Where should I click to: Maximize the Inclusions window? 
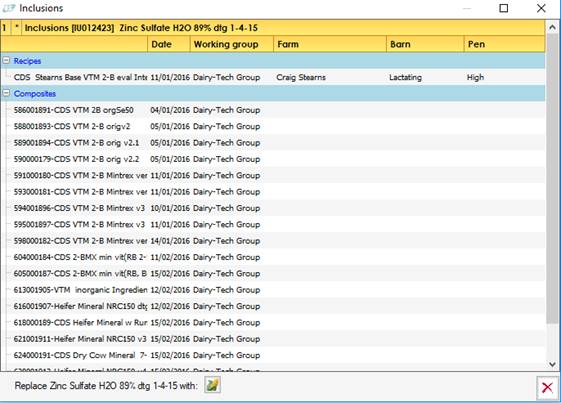click(x=503, y=8)
